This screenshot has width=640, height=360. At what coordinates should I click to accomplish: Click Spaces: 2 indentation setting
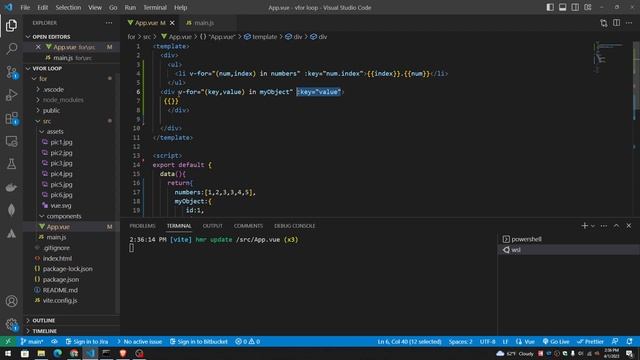pos(460,342)
